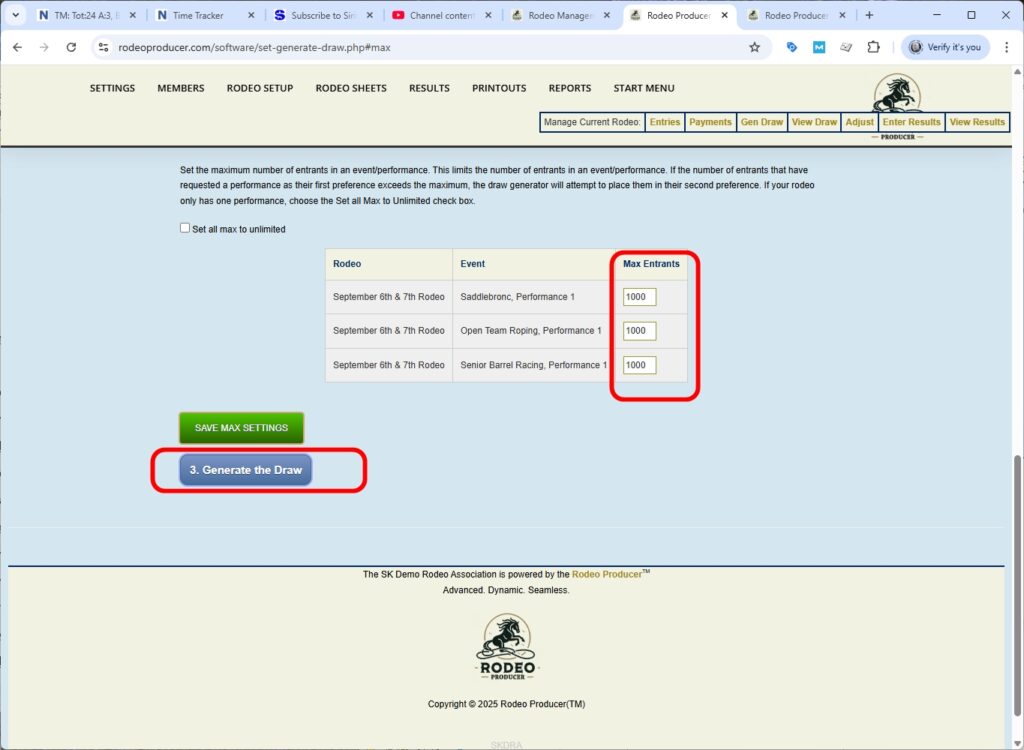This screenshot has width=1024, height=750.
Task: Reload the page using the refresh icon
Action: 71,47
